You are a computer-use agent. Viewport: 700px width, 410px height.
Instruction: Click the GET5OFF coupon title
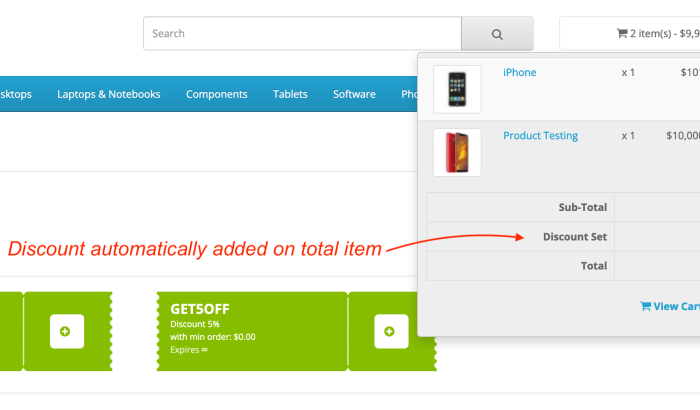pyautogui.click(x=200, y=309)
